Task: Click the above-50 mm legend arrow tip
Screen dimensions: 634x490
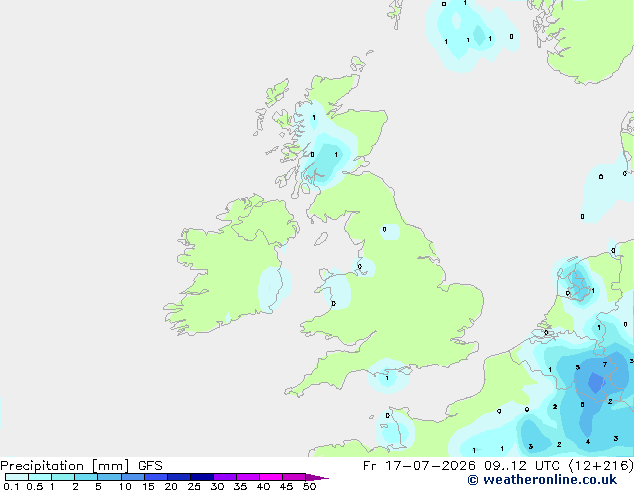Action: 317,477
